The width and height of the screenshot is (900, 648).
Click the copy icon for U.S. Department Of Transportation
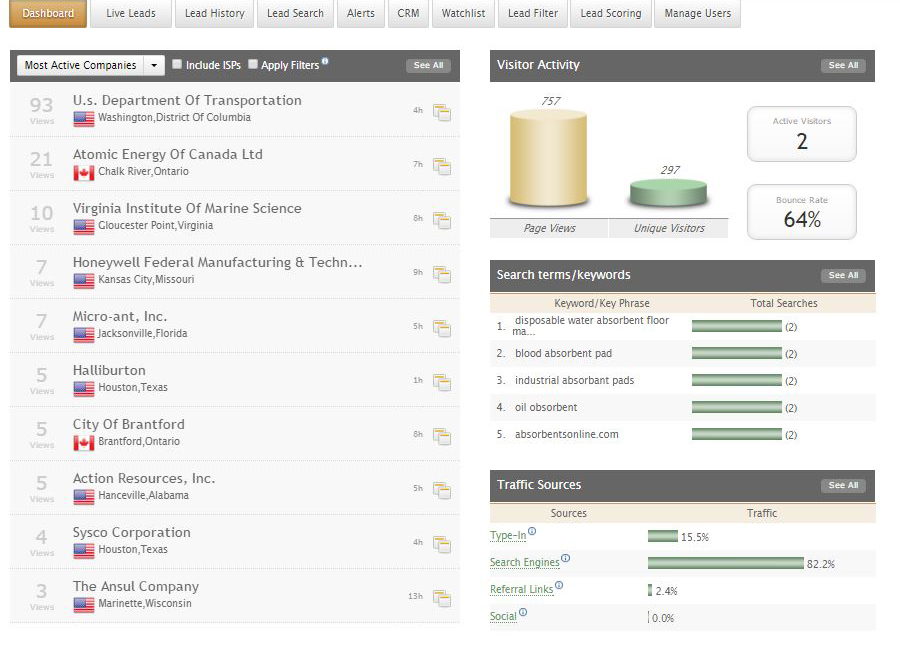[441, 112]
